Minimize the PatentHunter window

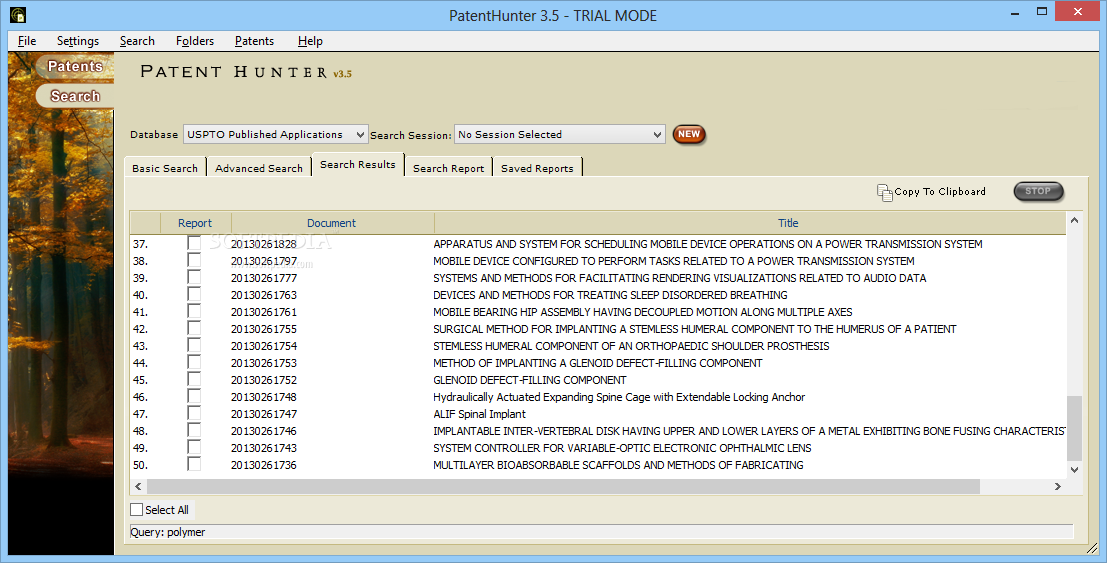(1015, 13)
